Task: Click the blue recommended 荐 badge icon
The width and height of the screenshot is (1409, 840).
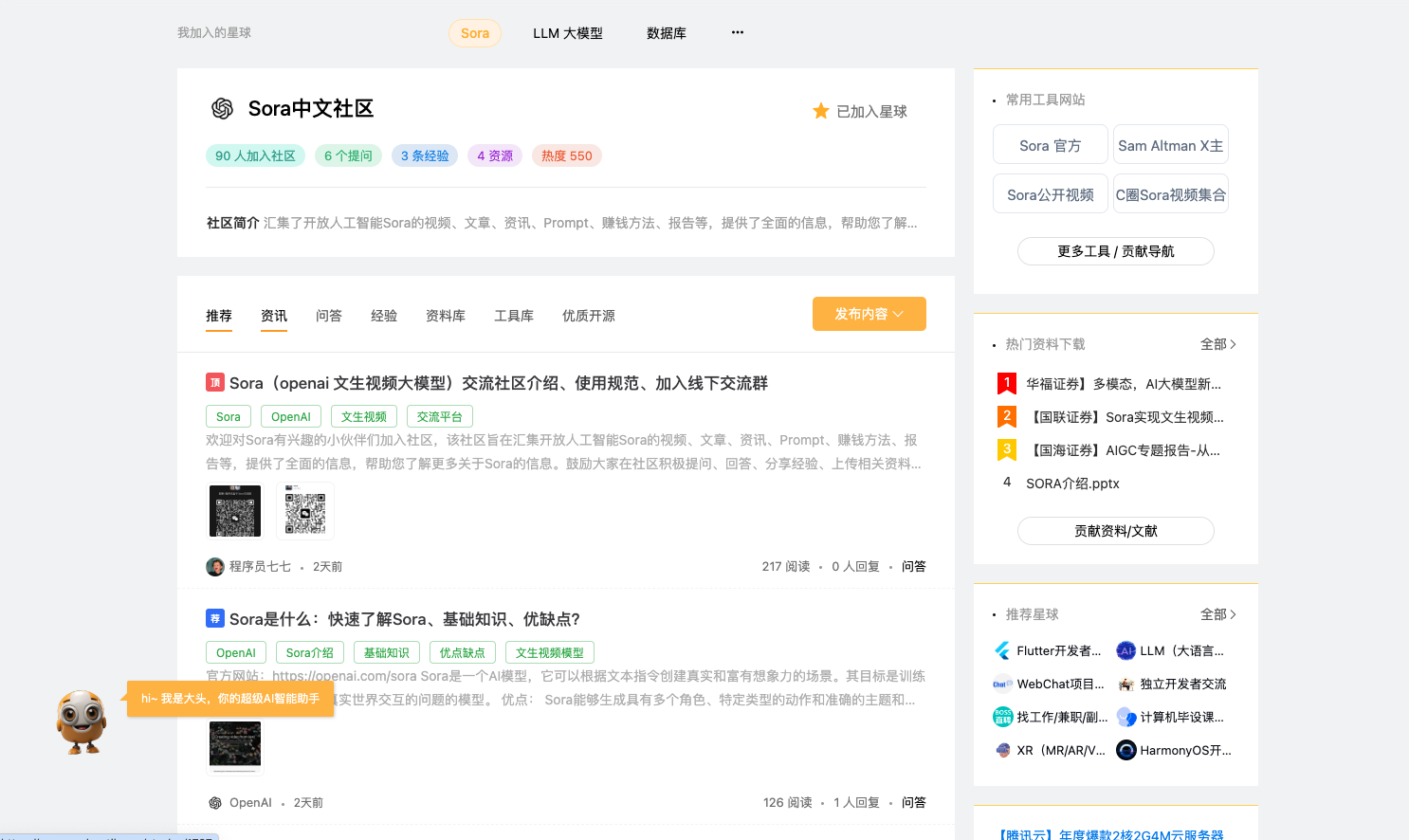Action: point(214,618)
